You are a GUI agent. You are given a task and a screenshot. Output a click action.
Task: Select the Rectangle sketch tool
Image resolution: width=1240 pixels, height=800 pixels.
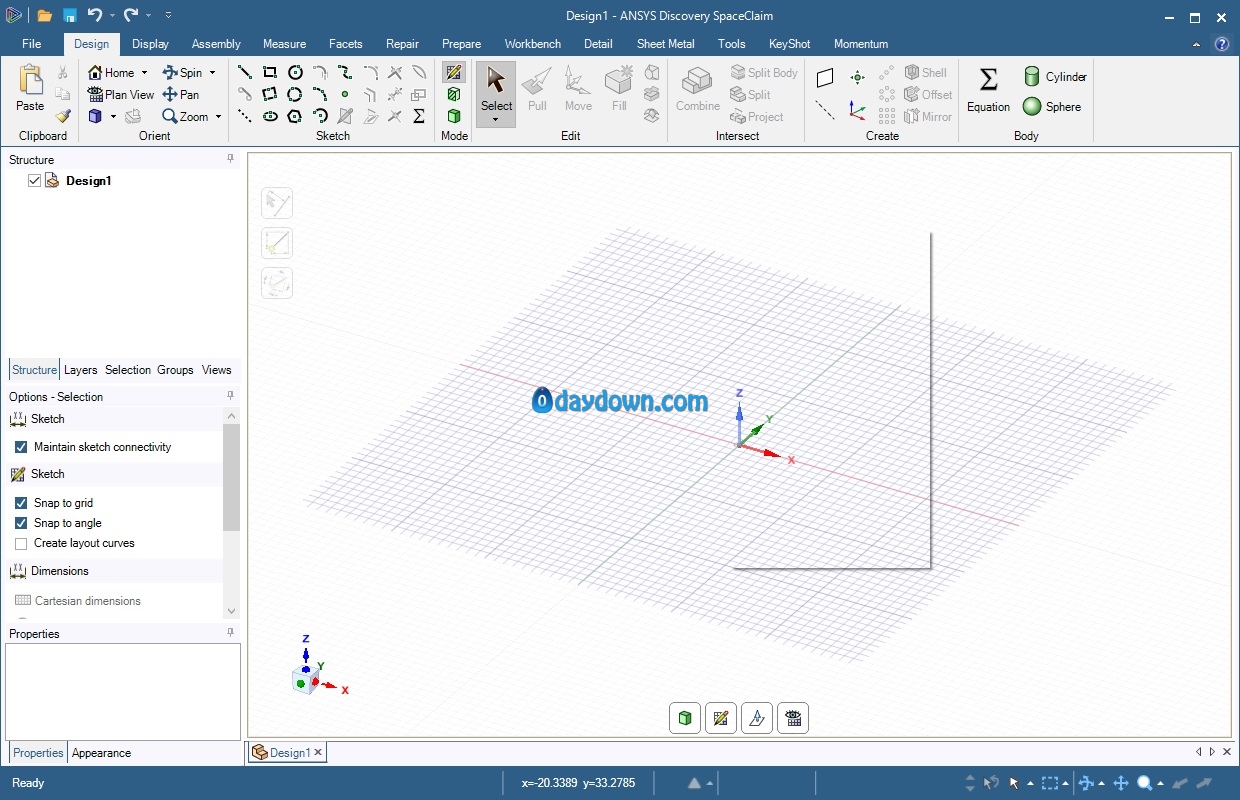coord(270,72)
